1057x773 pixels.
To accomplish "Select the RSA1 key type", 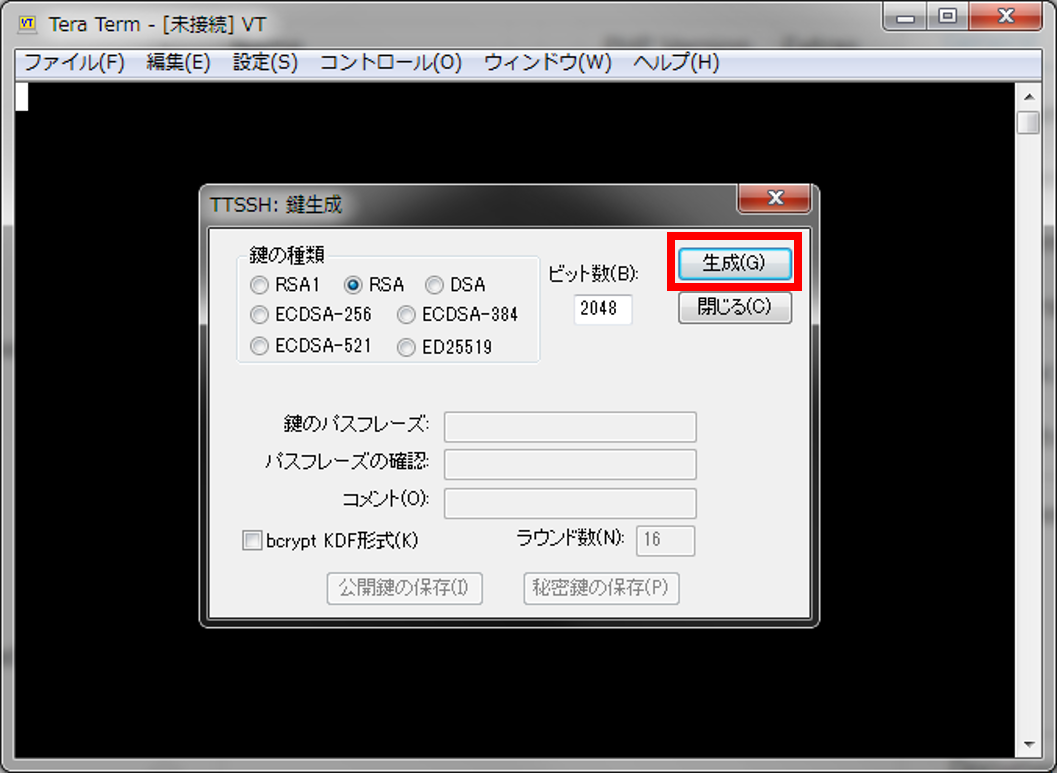I will point(260,285).
